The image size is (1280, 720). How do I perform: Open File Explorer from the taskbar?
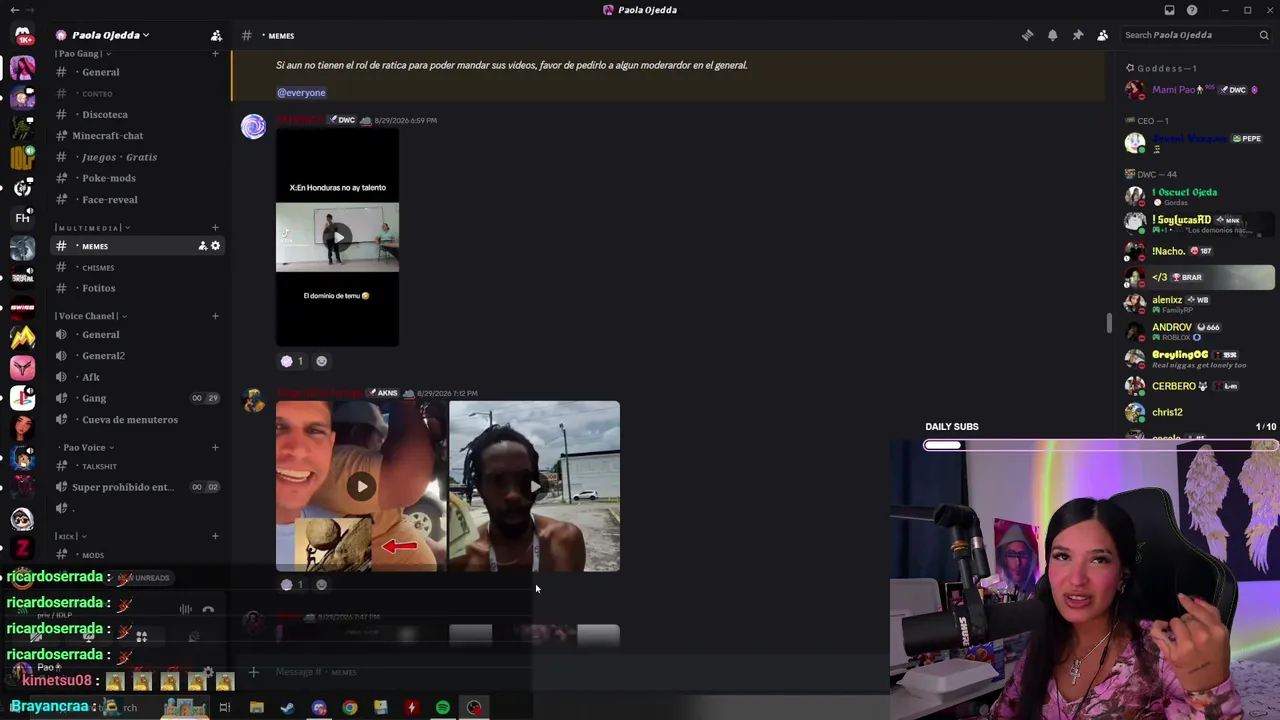point(256,708)
